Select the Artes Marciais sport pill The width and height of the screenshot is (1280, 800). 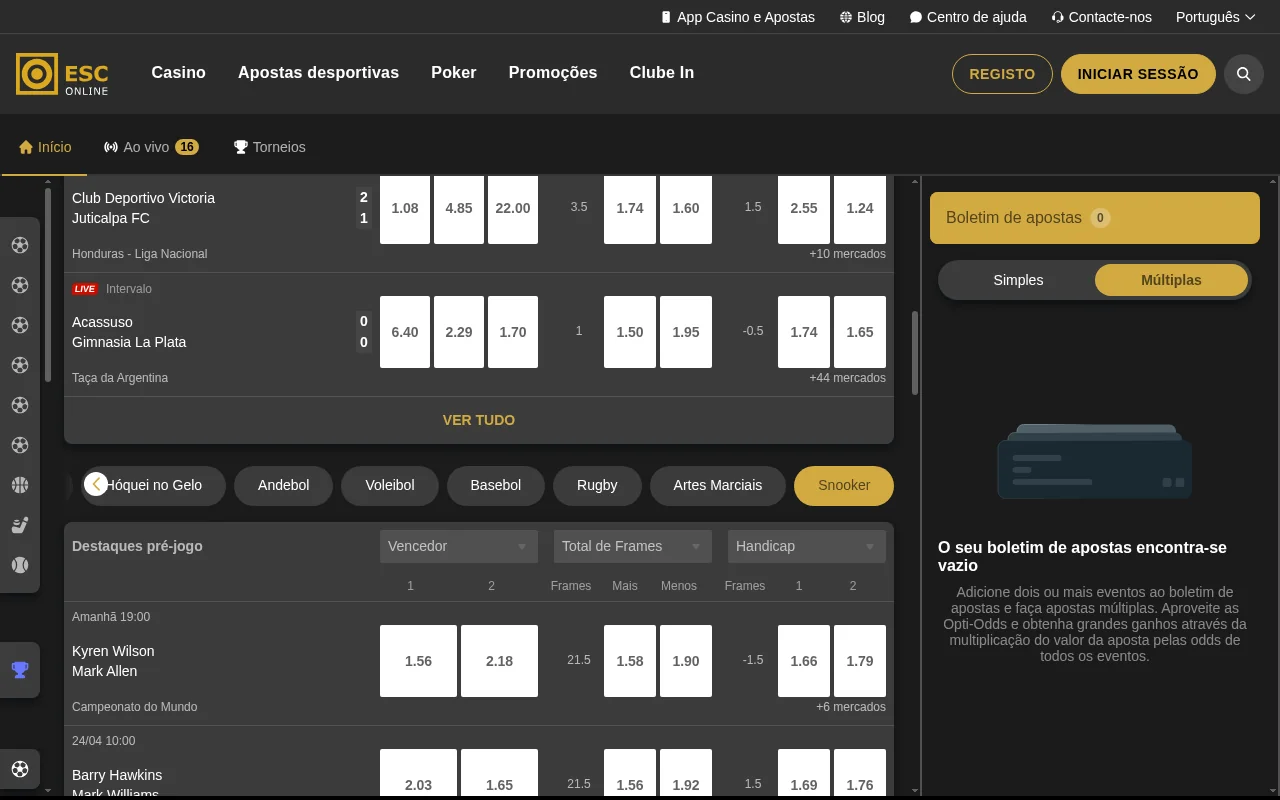pos(717,485)
